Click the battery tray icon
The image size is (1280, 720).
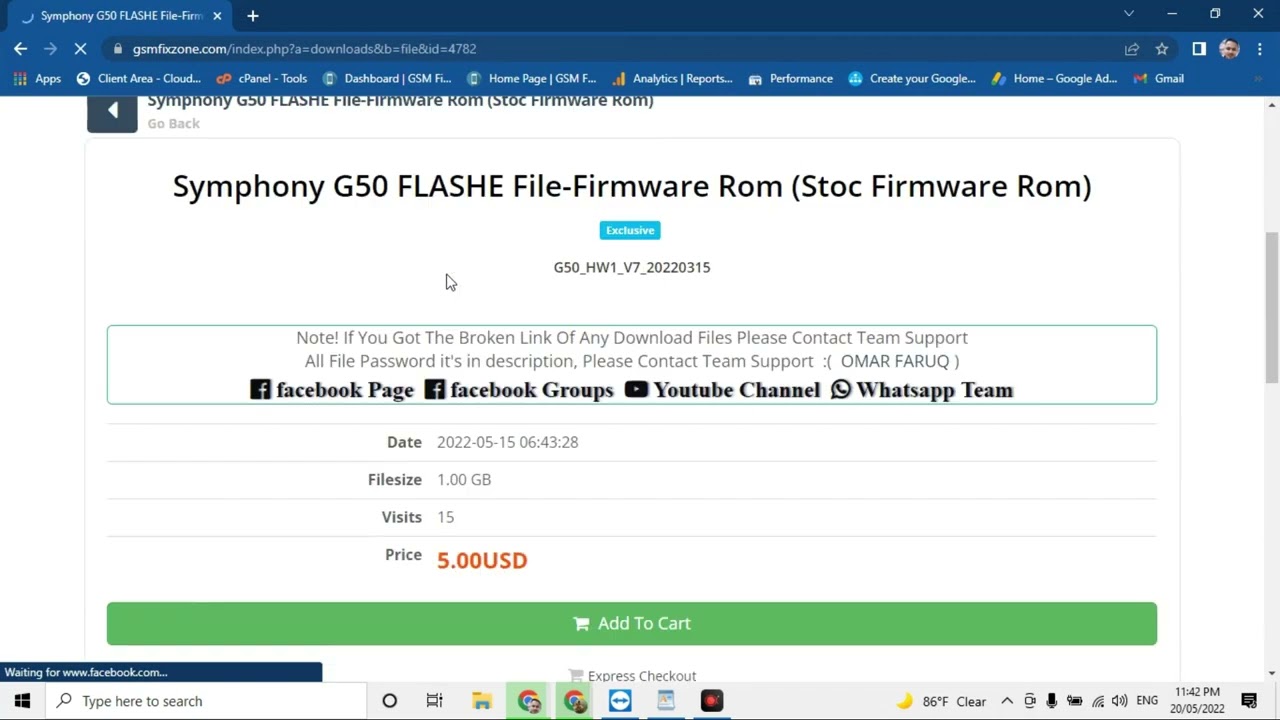[1075, 701]
